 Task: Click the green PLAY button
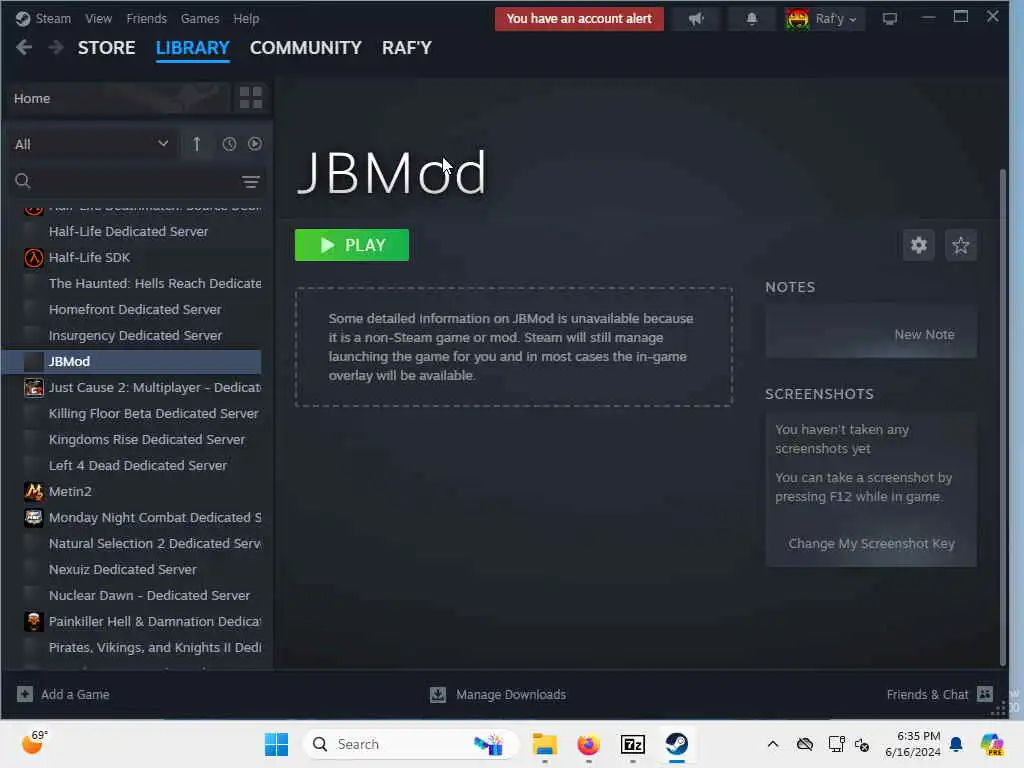pyautogui.click(x=352, y=245)
